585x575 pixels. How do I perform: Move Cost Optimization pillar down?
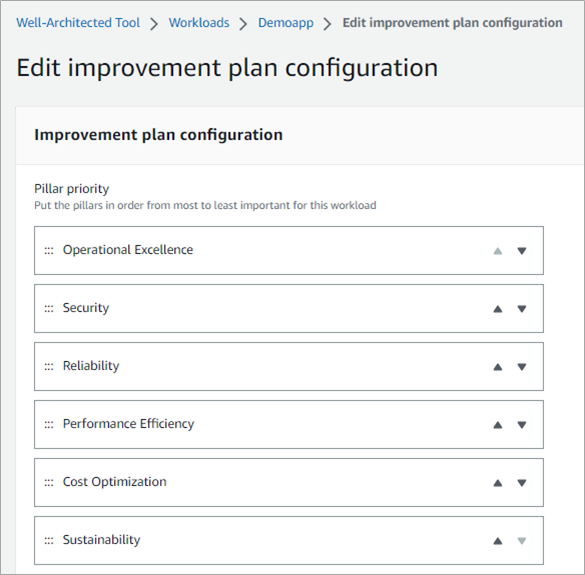tap(522, 483)
